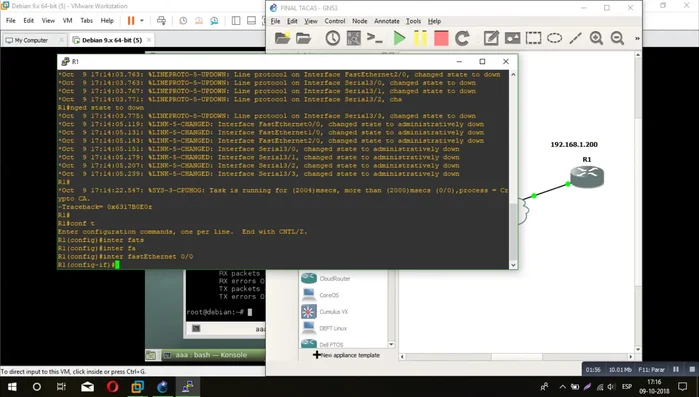
Task: Click zoom in magnifier in GNS3 toolbar
Action: [596, 38]
